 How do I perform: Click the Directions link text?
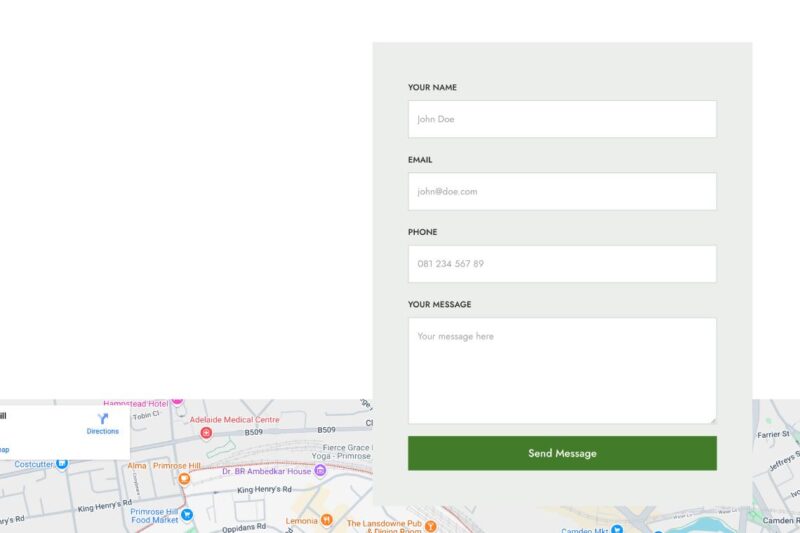[x=102, y=432]
